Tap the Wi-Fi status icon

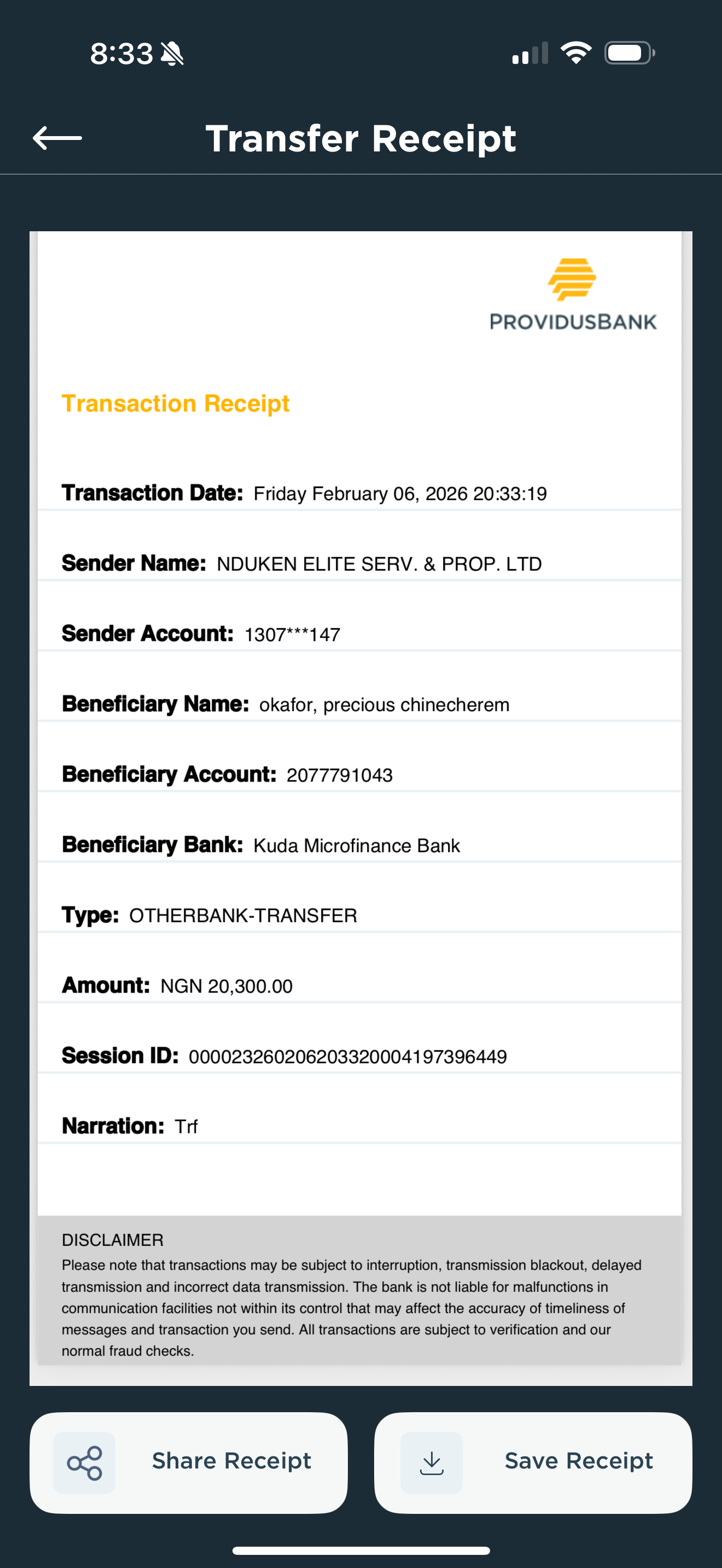575,53
